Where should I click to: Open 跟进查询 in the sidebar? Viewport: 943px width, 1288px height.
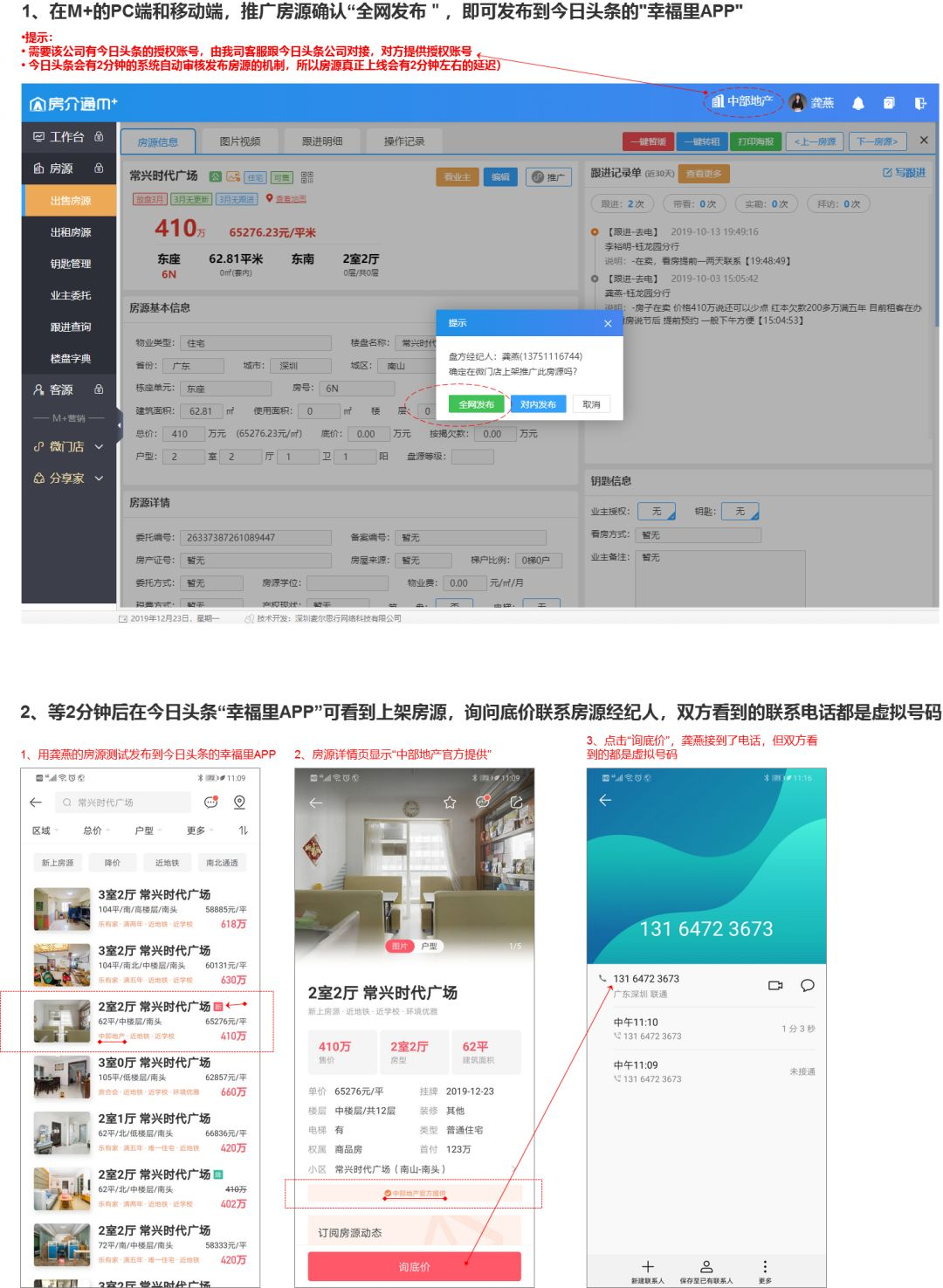(x=70, y=327)
